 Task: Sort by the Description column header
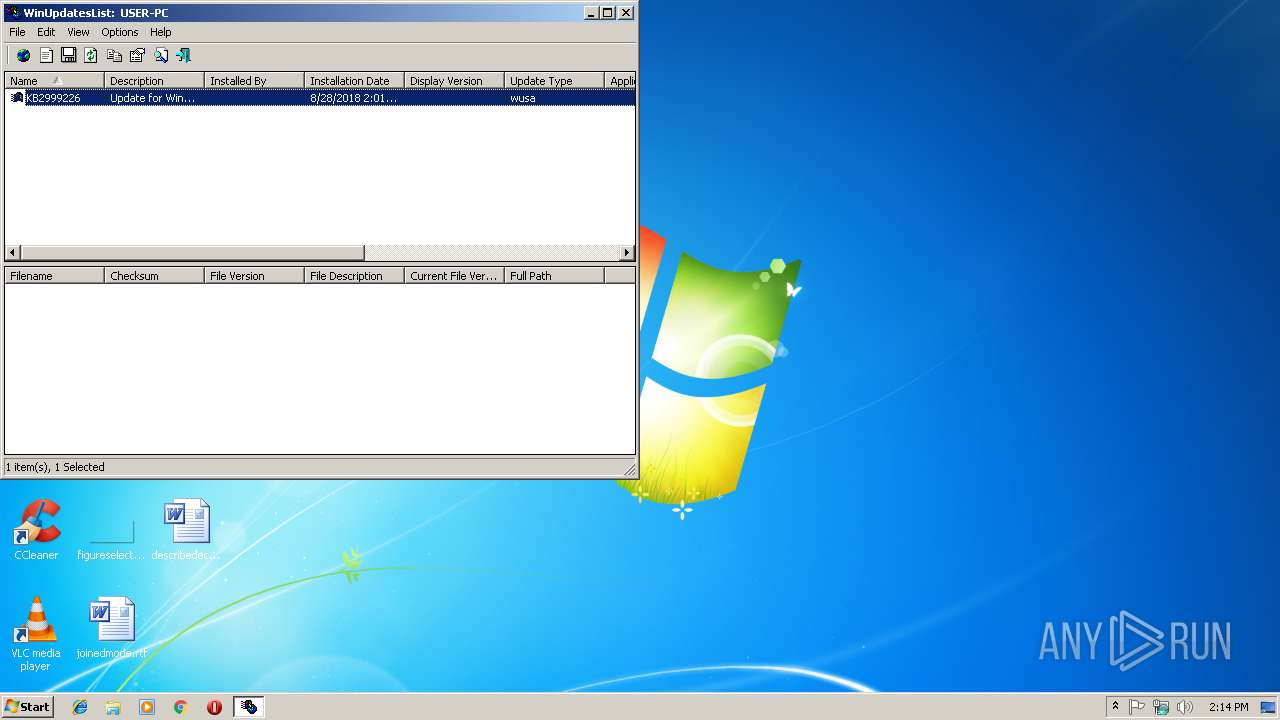coord(154,81)
